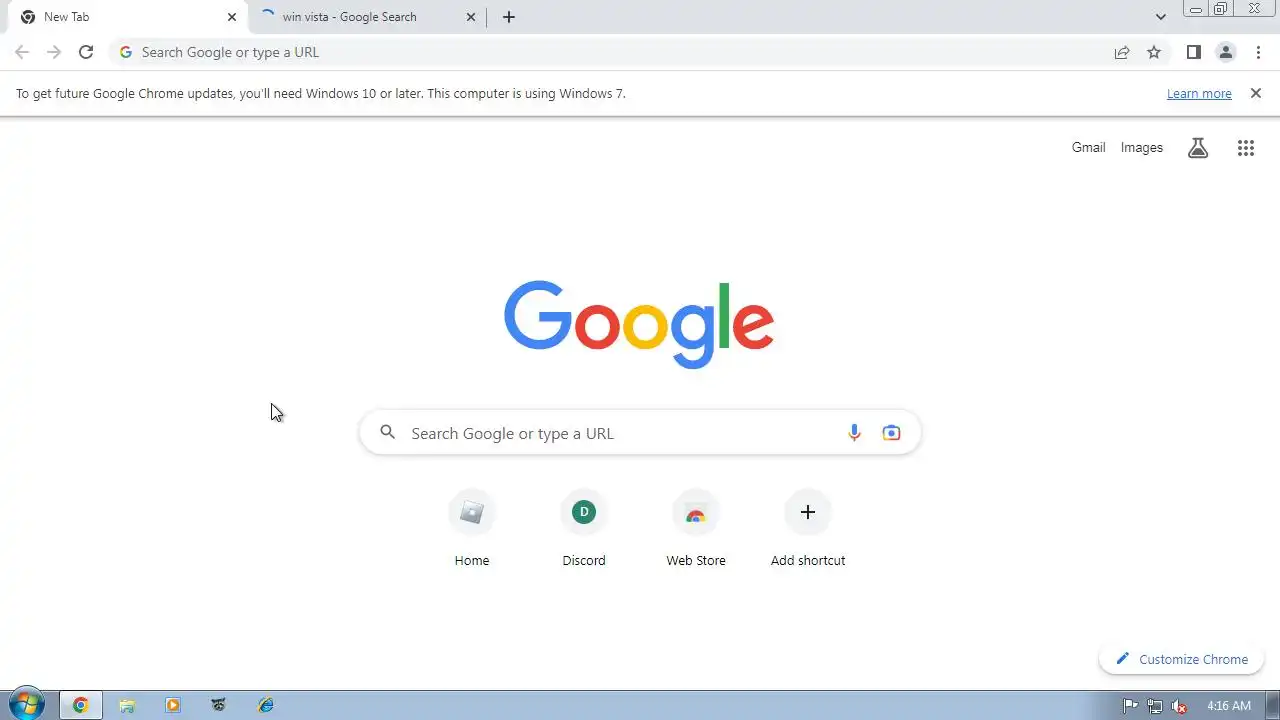The height and width of the screenshot is (720, 1280).
Task: Click the network tray icon
Action: click(x=1155, y=705)
